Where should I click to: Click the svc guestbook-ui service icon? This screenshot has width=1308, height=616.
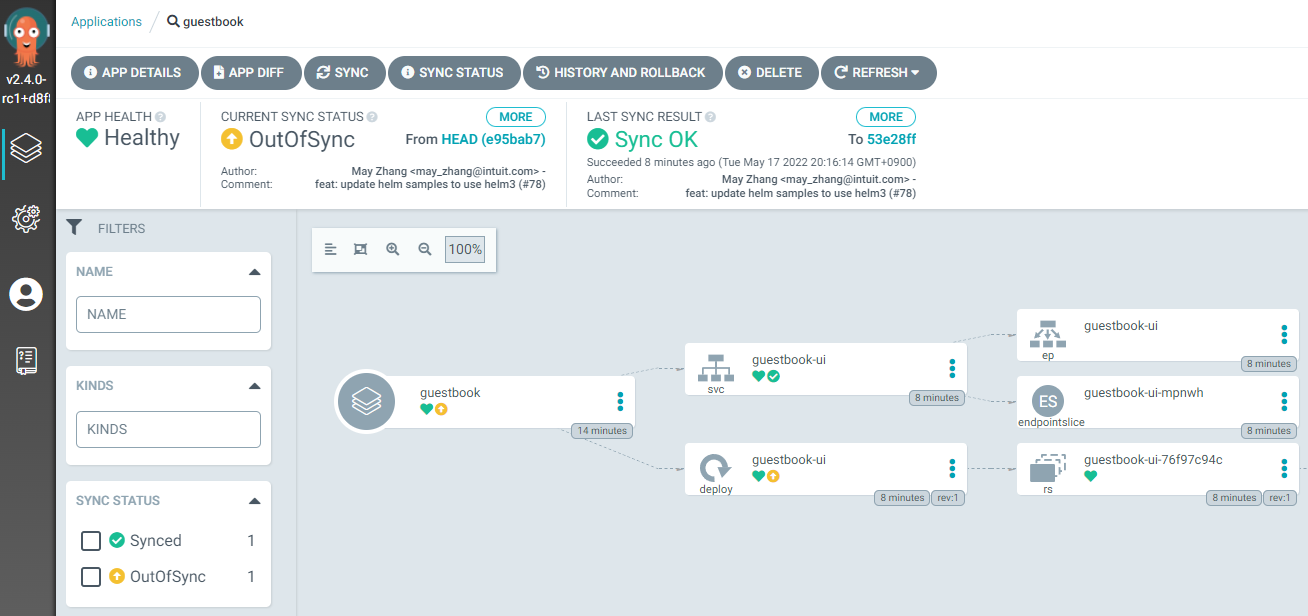click(x=716, y=367)
